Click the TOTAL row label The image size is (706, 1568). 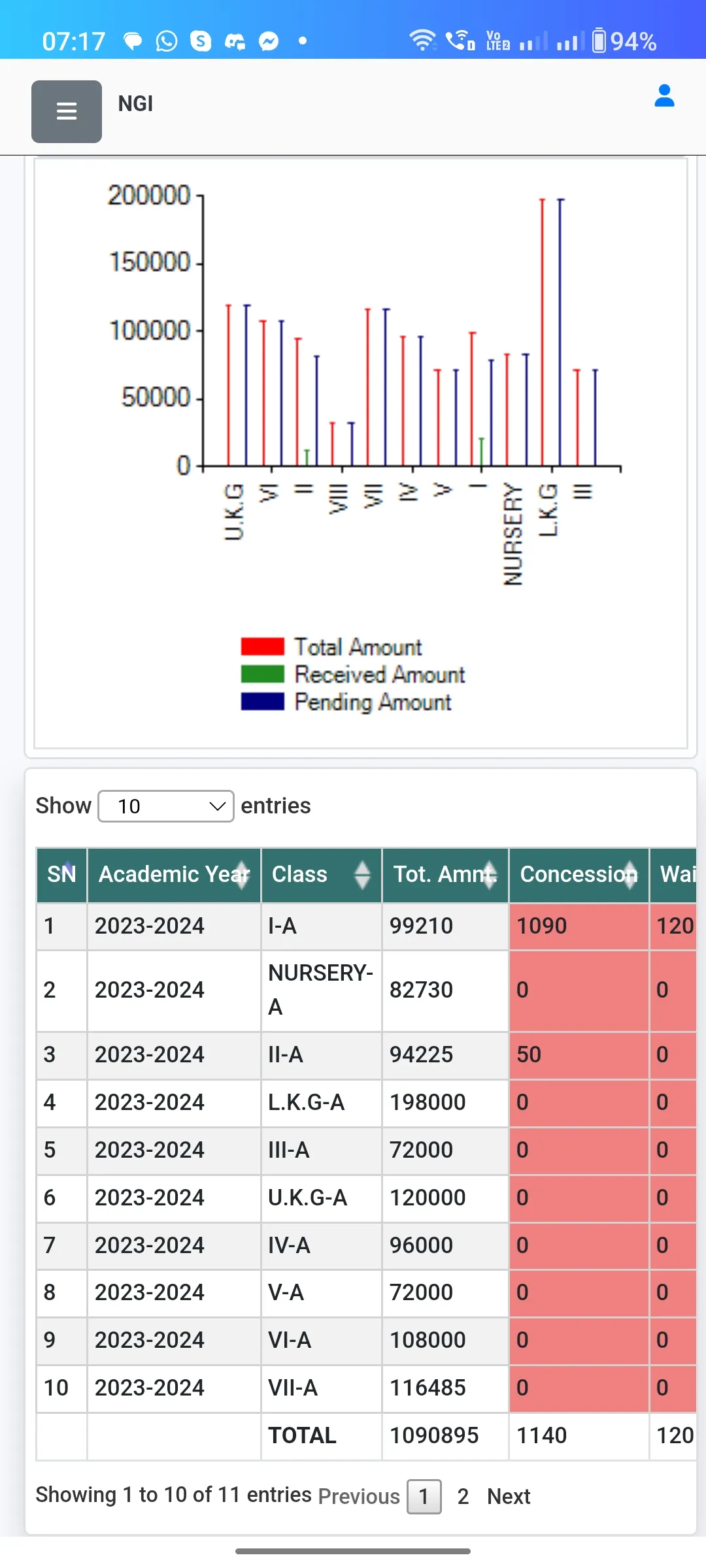coord(302,1435)
